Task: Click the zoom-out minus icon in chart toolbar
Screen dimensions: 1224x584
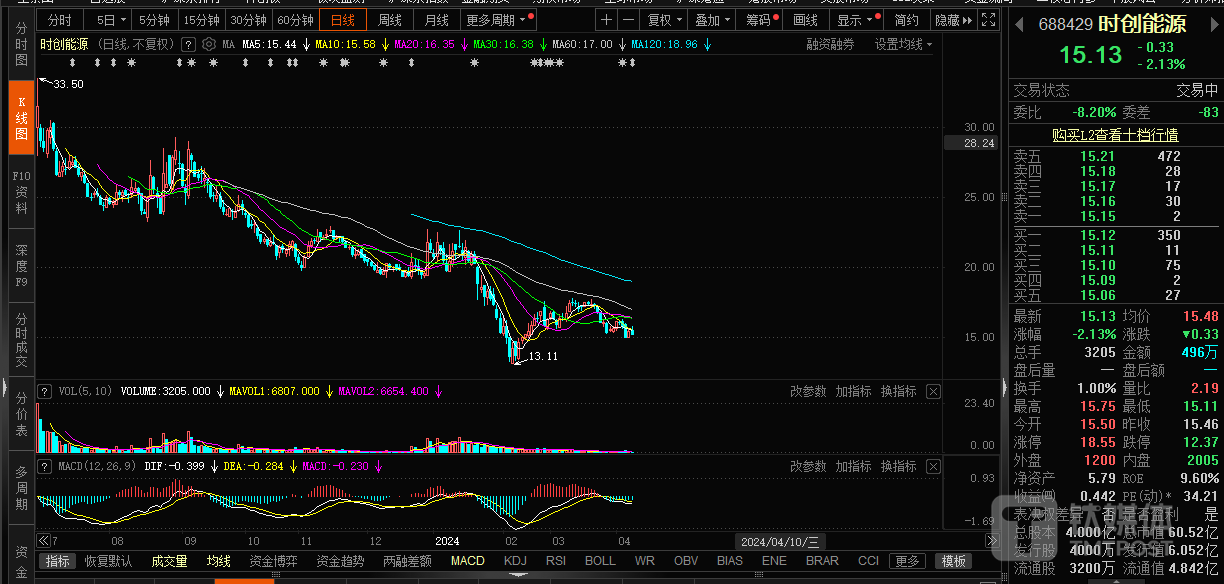Action: click(629, 20)
